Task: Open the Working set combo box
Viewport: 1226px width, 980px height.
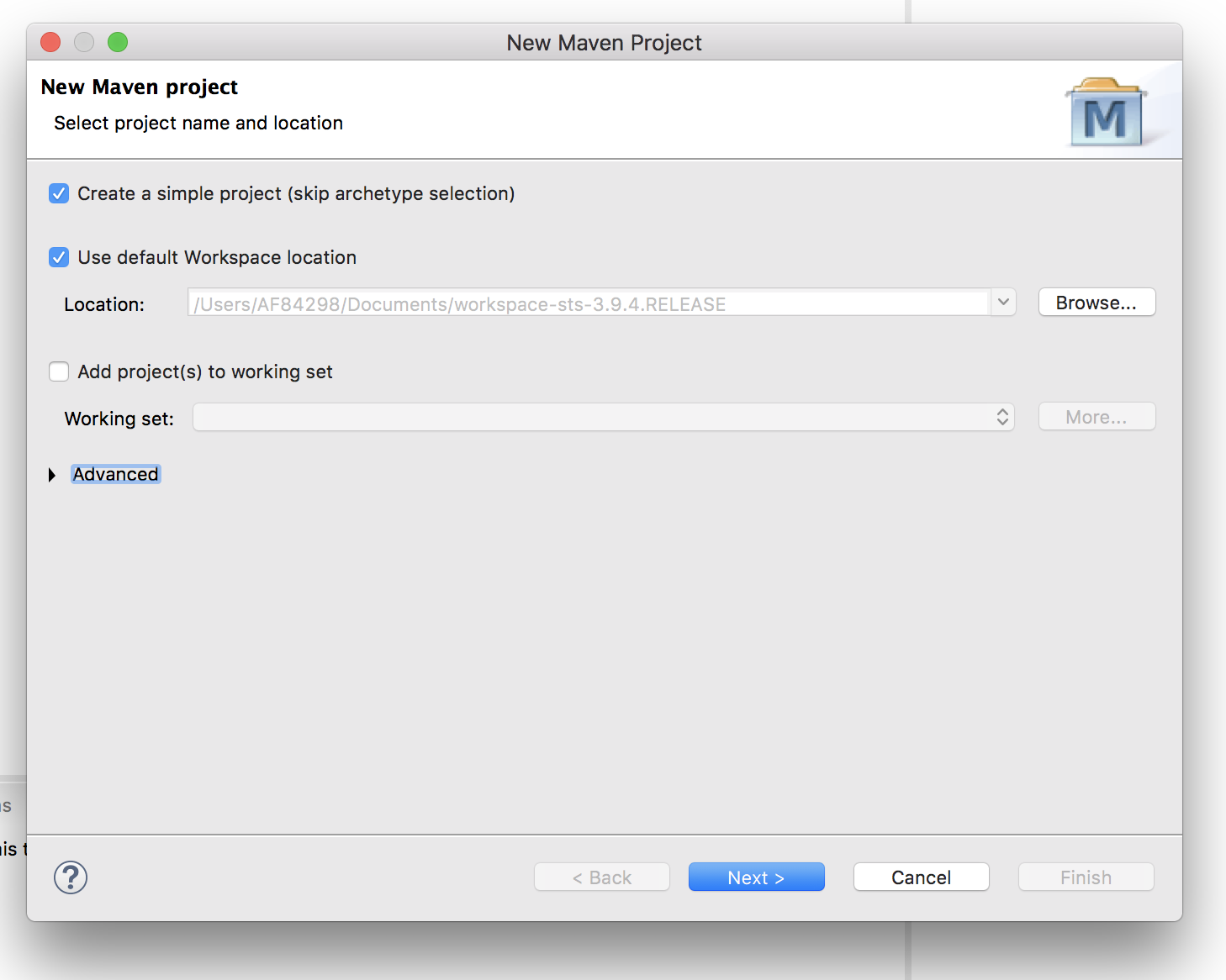Action: [603, 417]
